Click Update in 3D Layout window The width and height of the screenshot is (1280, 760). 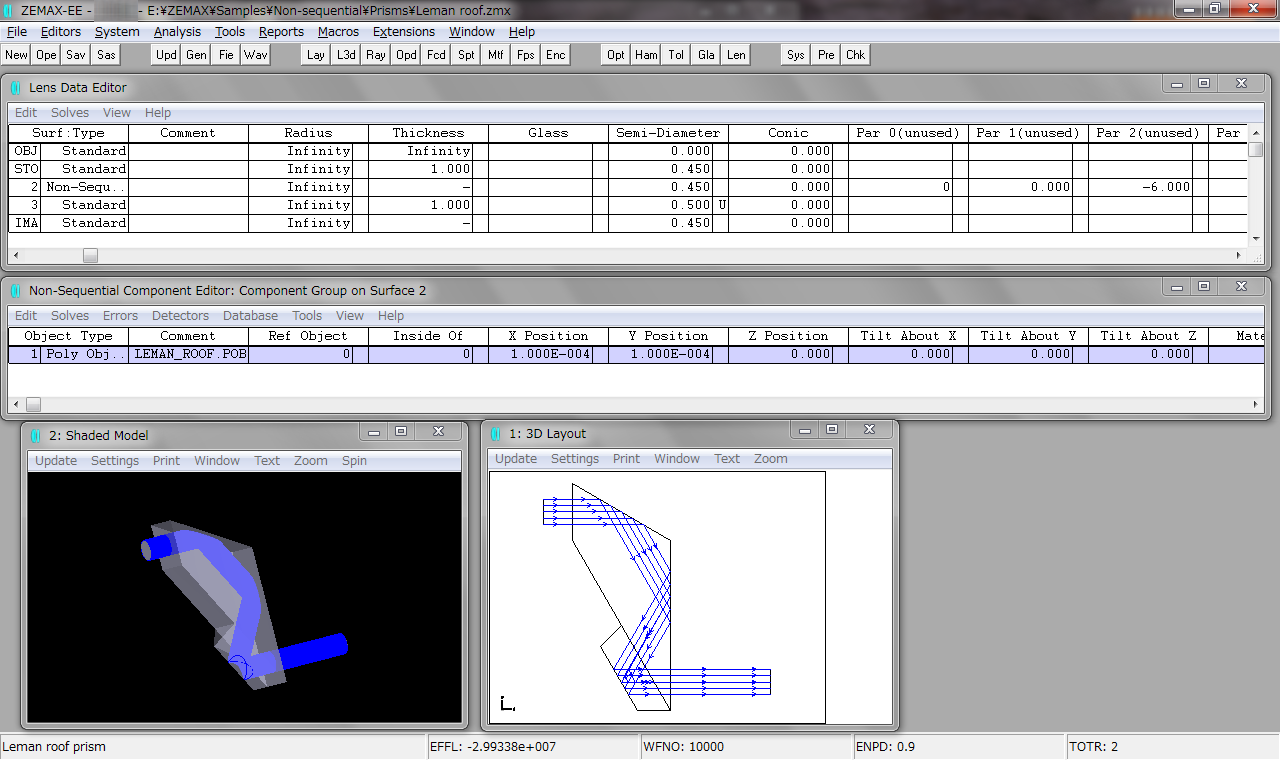(x=516, y=459)
